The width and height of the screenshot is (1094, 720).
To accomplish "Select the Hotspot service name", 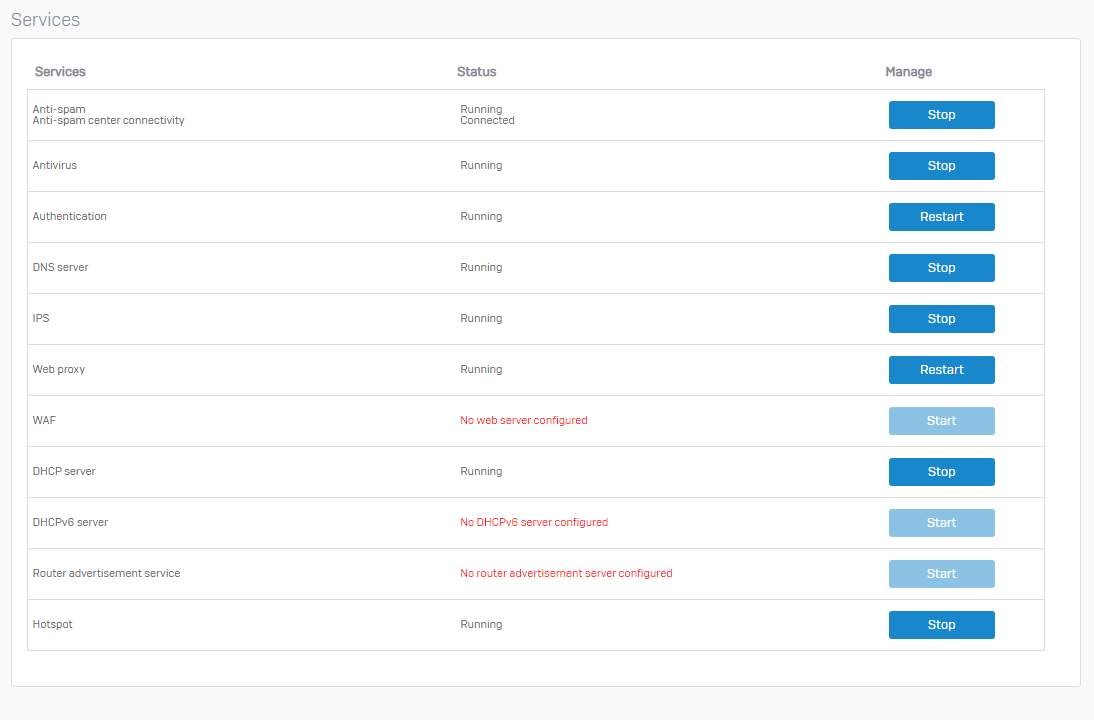I will coord(52,624).
